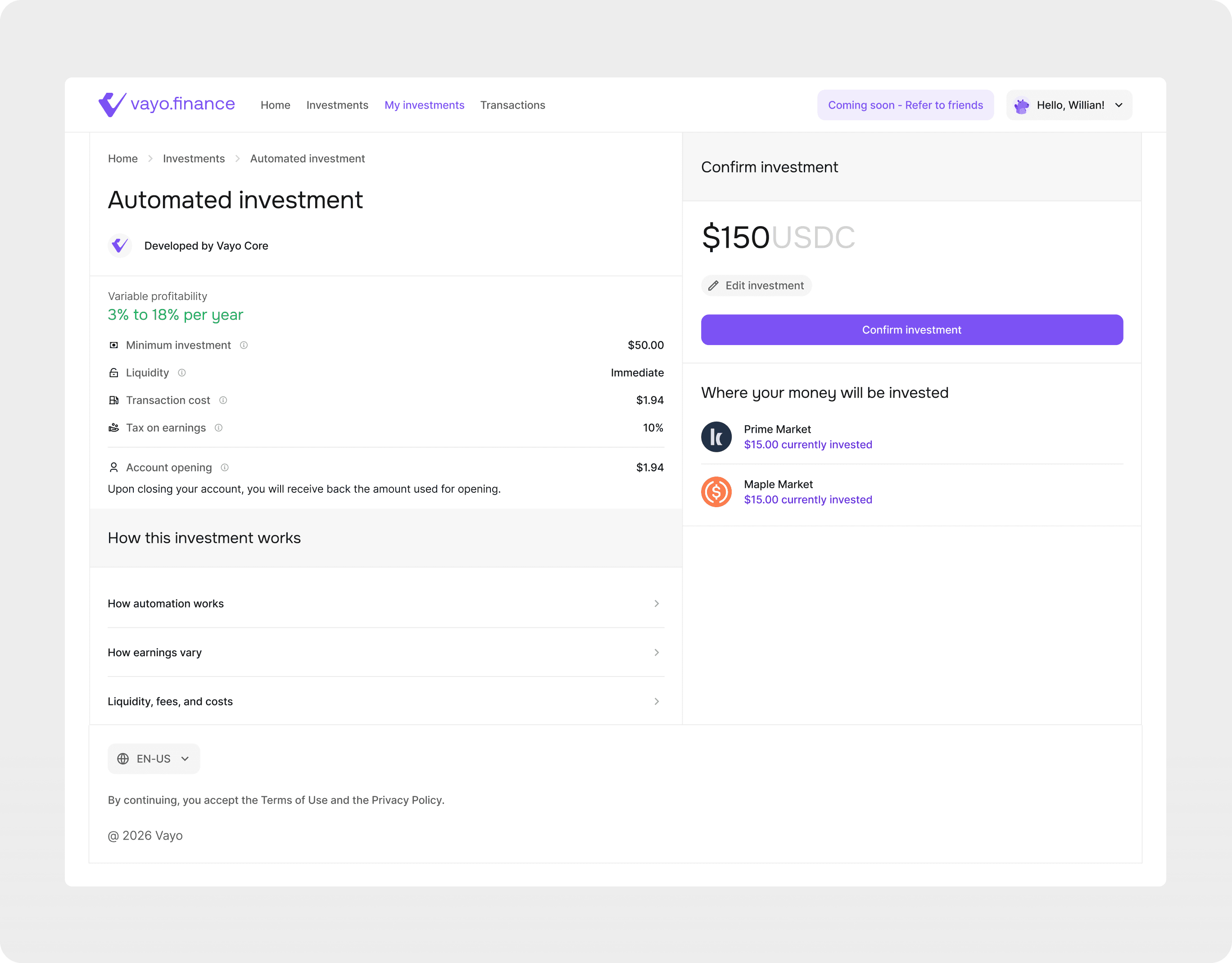Expand How earnings vary
The image size is (1232, 963).
pyautogui.click(x=386, y=653)
